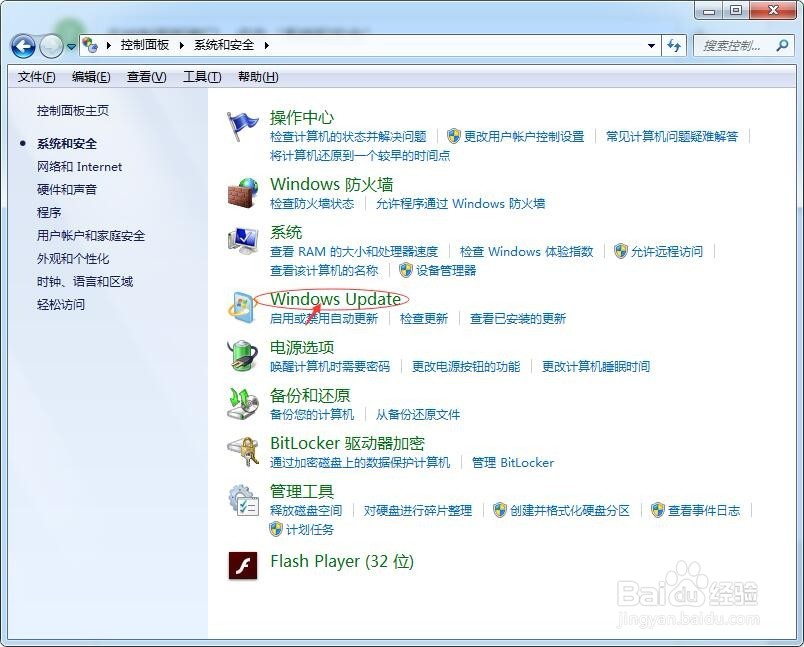Click shield icon beside 查看事件日志
Screen dimensions: 804x647
[657, 510]
